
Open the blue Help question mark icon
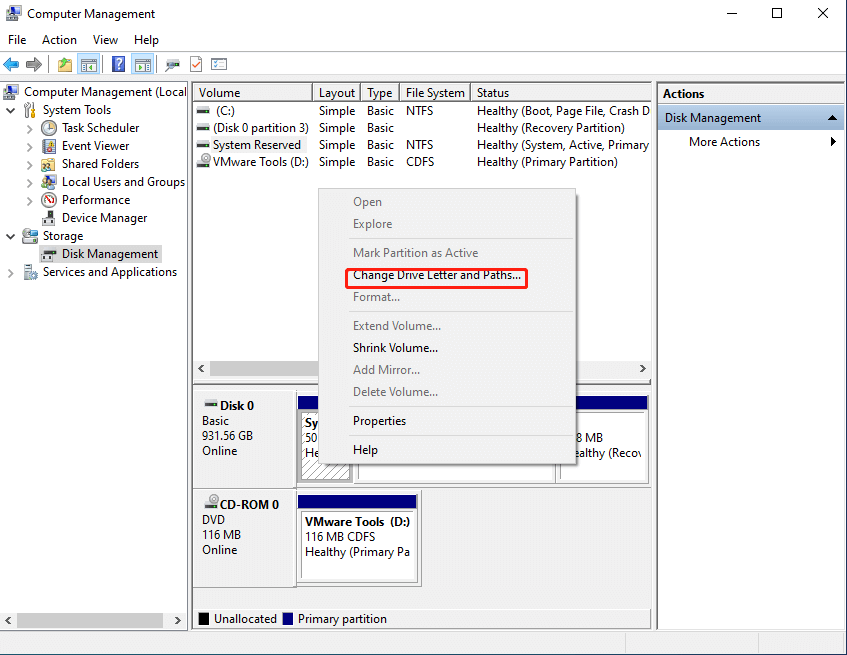(x=118, y=64)
